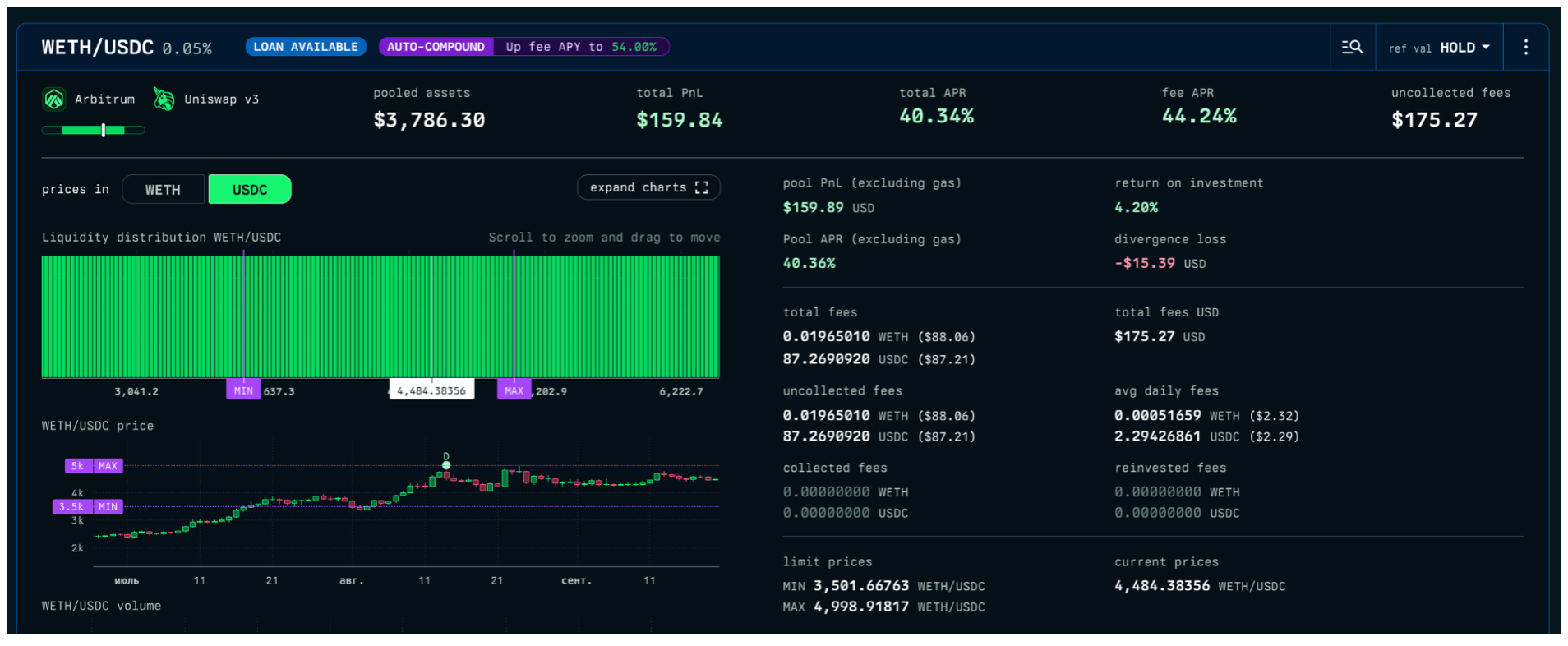Switch prices to USDC
The width and height of the screenshot is (1568, 646).
pos(250,190)
